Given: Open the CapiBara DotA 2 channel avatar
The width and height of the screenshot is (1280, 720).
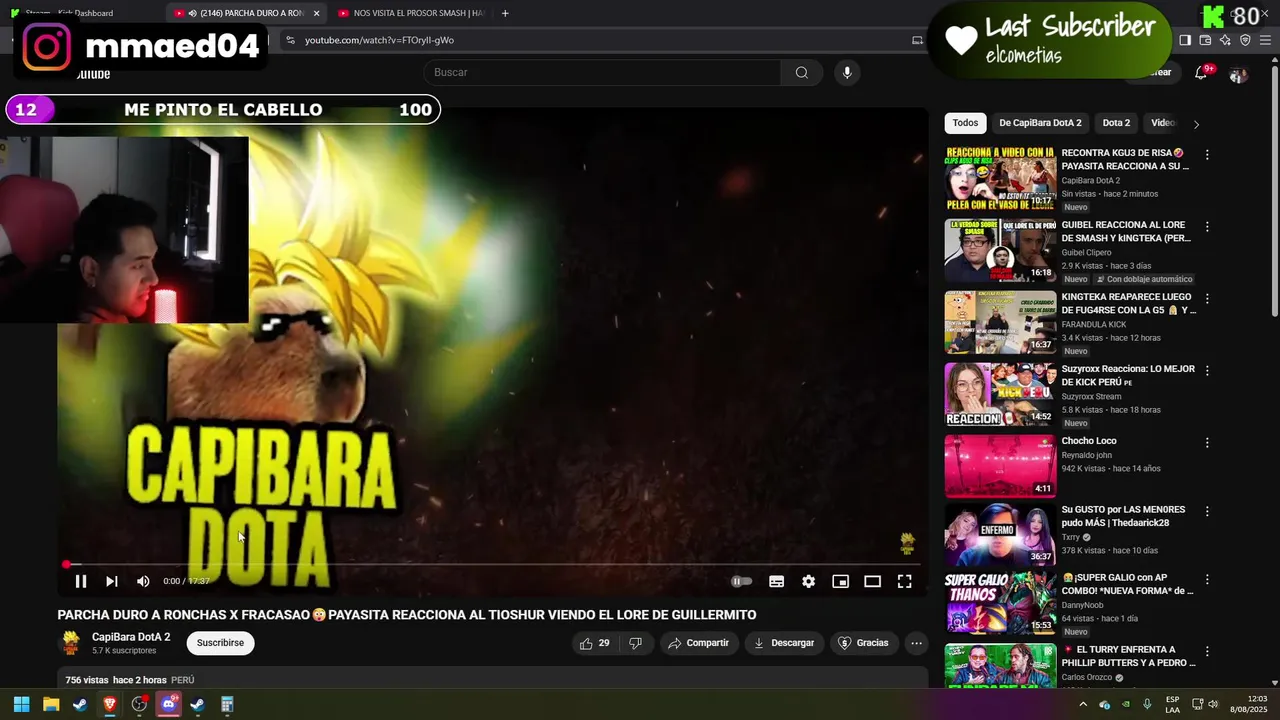Looking at the screenshot, I should pyautogui.click(x=70, y=642).
